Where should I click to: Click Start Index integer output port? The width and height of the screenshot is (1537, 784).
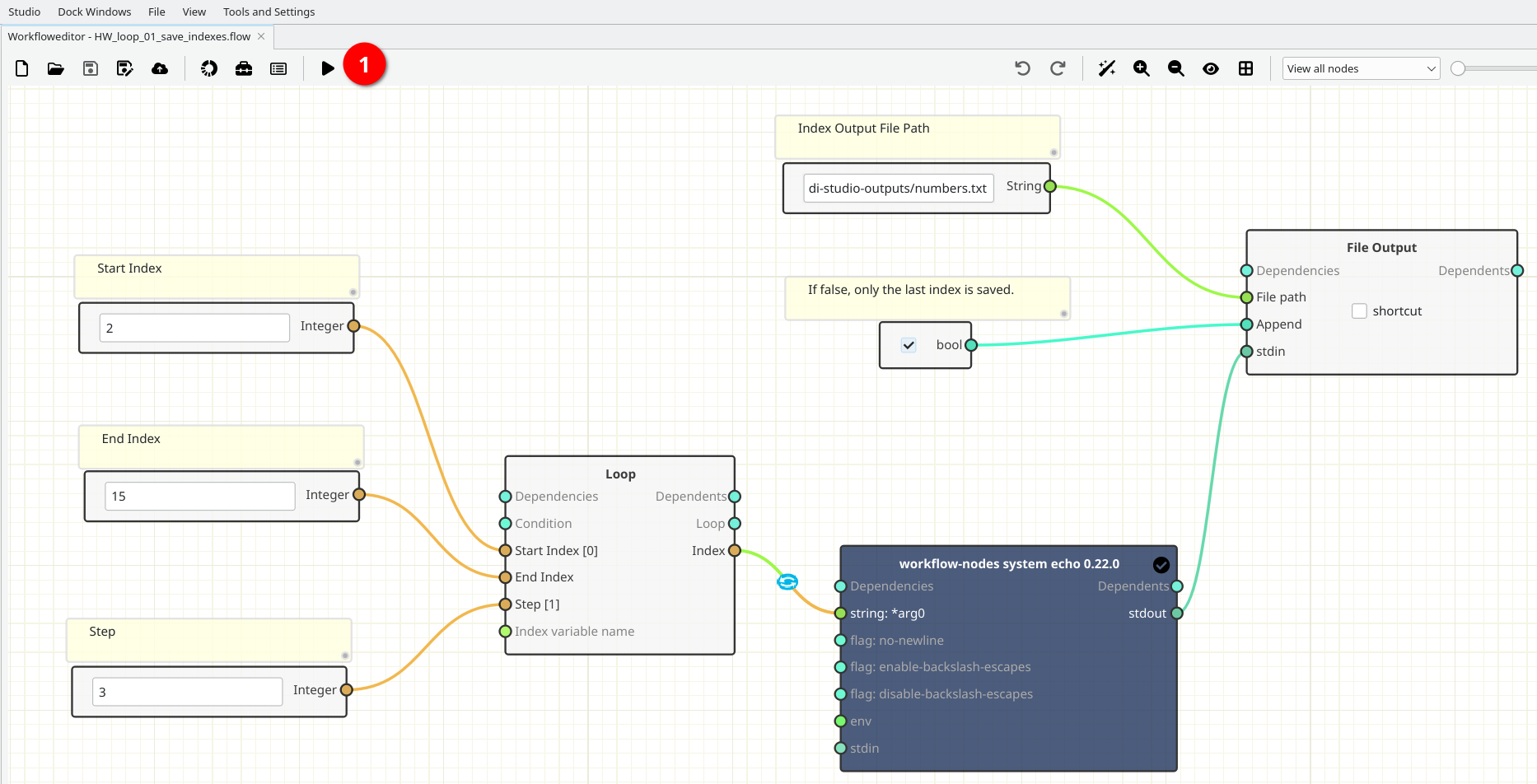353,326
